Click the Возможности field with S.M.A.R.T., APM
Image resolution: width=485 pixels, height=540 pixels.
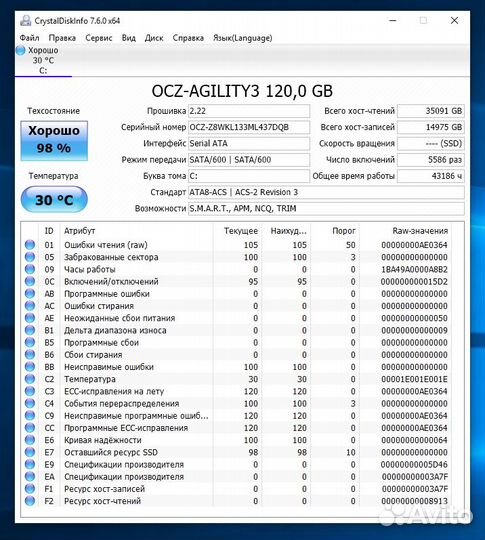(x=326, y=208)
